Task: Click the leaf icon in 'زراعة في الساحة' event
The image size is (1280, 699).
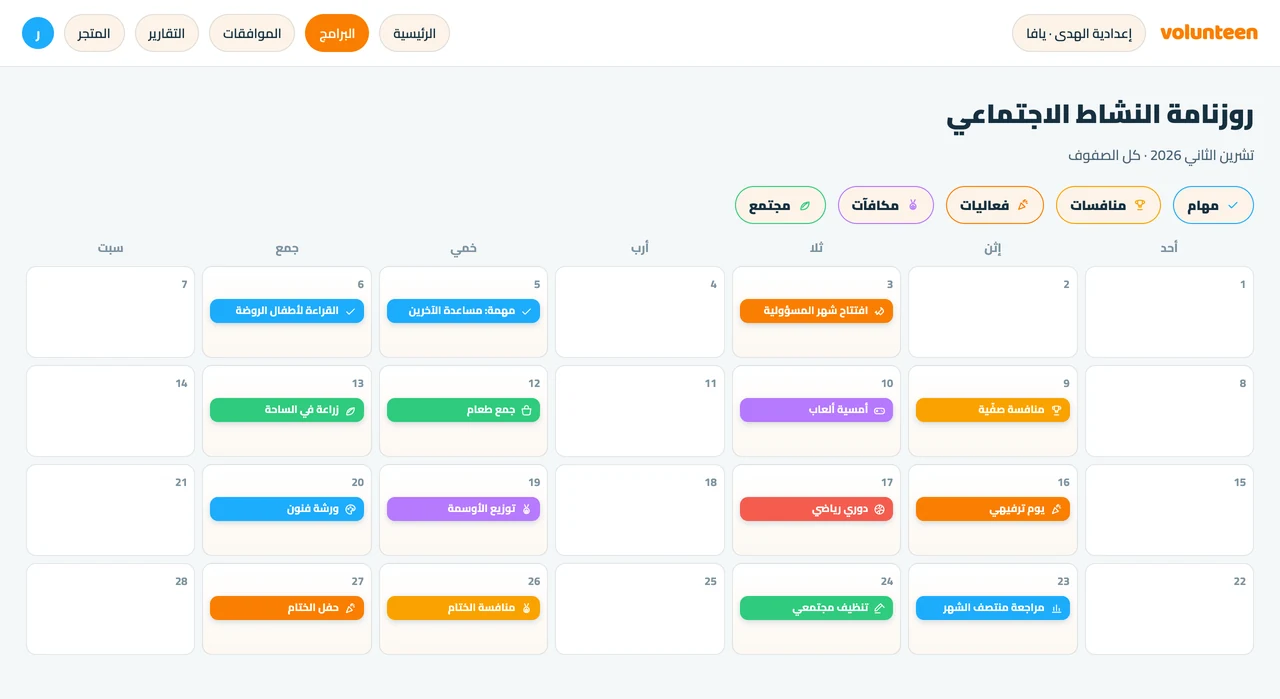Action: click(350, 410)
